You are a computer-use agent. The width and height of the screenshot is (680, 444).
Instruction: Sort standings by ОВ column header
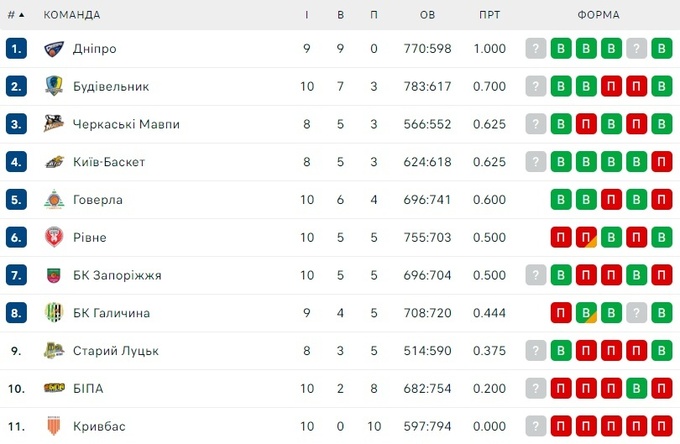click(x=428, y=15)
